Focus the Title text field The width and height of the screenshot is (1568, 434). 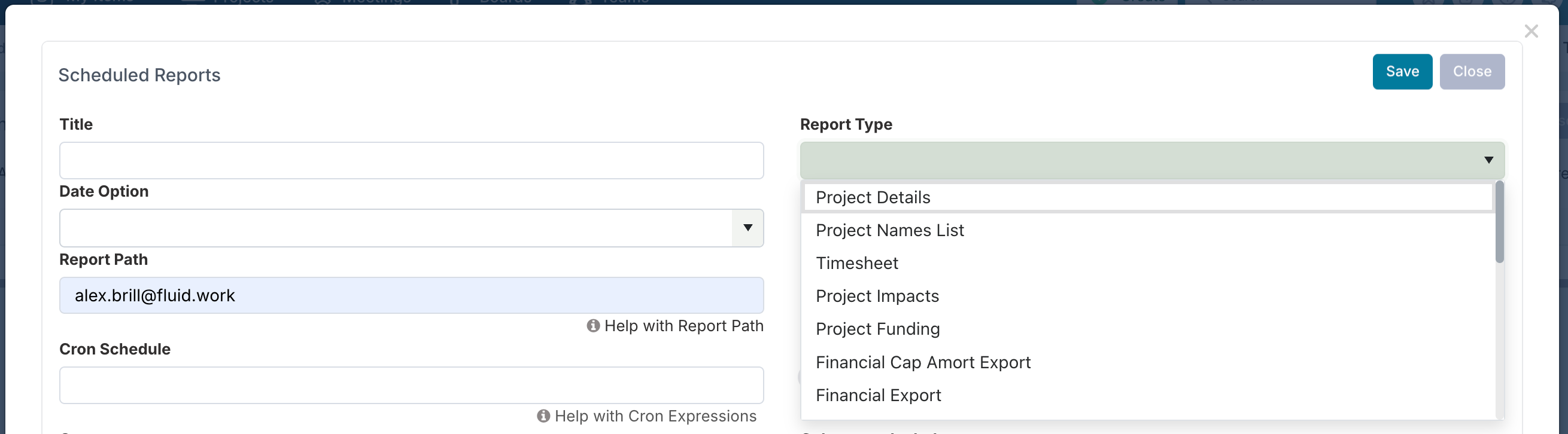click(411, 160)
